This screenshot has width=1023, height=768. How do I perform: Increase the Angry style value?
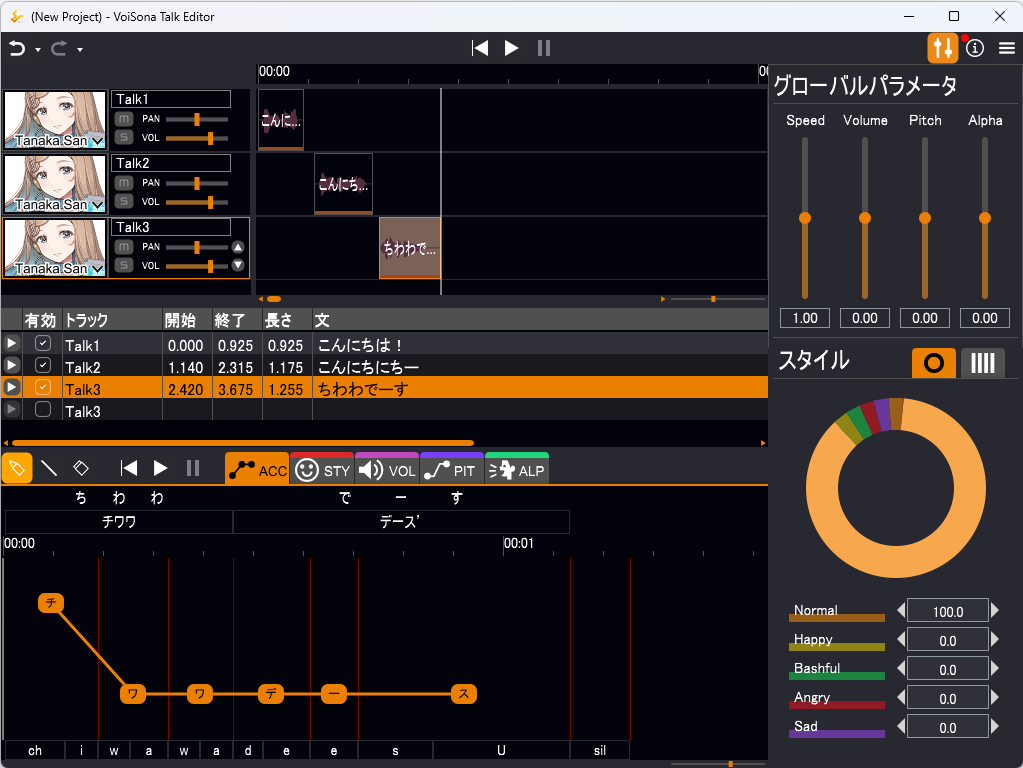pos(995,698)
